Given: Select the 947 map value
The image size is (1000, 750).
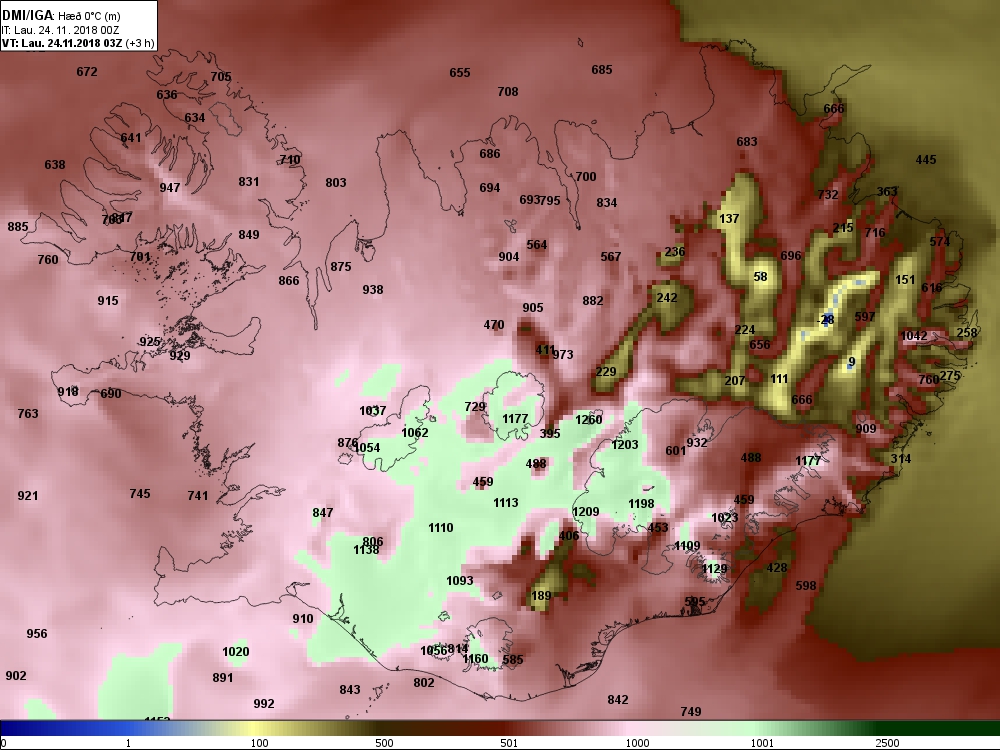Looking at the screenshot, I should tap(170, 188).
